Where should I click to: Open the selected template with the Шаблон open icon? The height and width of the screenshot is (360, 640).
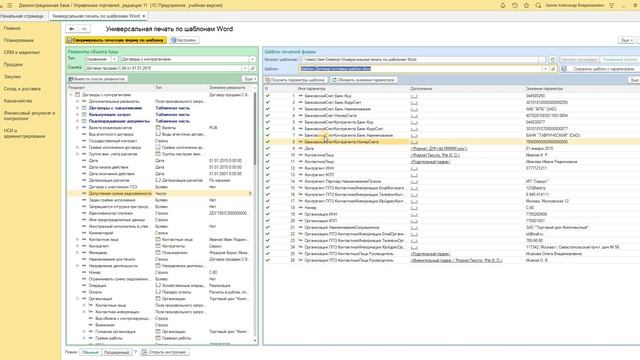[553, 69]
